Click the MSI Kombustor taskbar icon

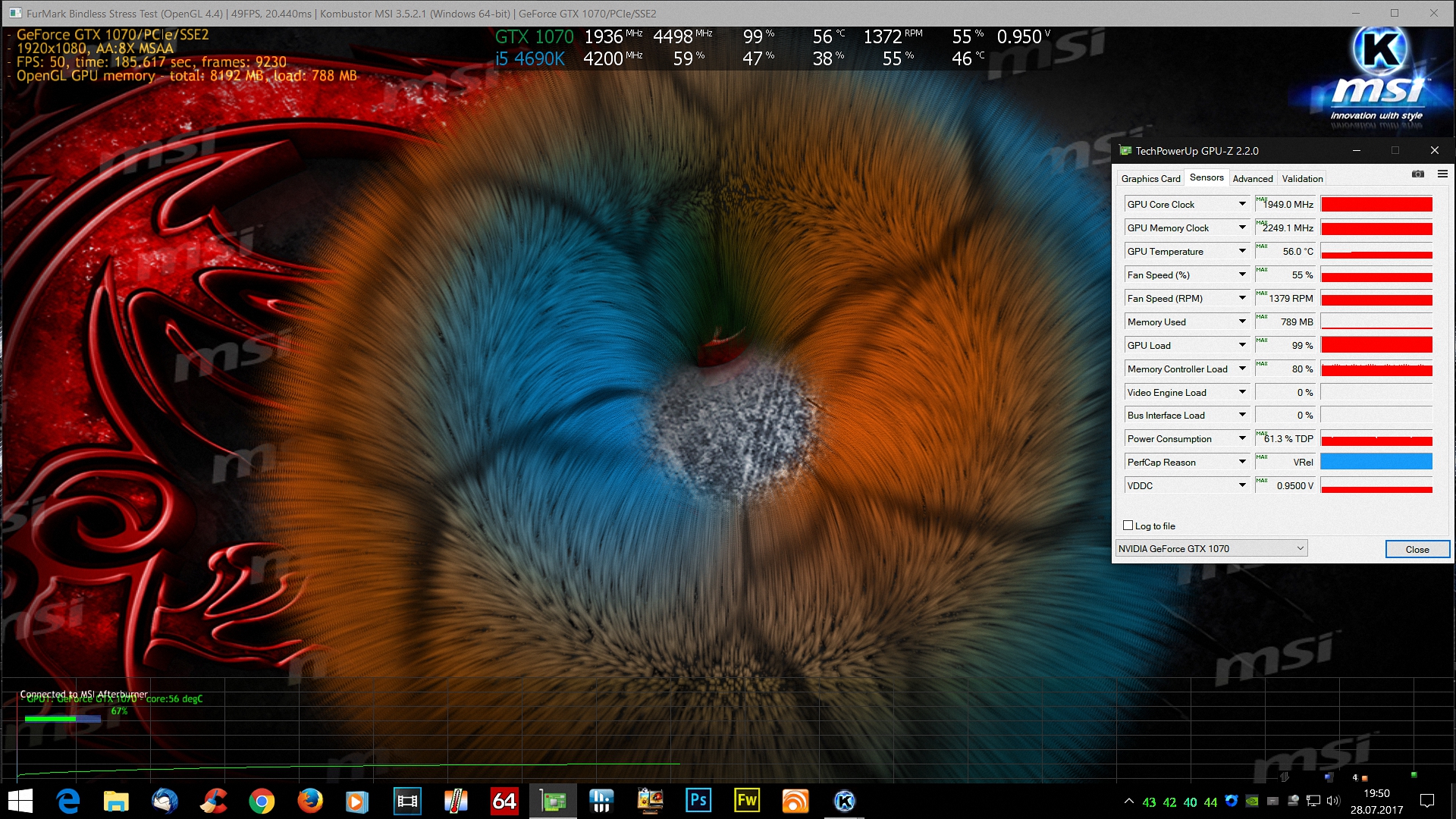tap(844, 801)
